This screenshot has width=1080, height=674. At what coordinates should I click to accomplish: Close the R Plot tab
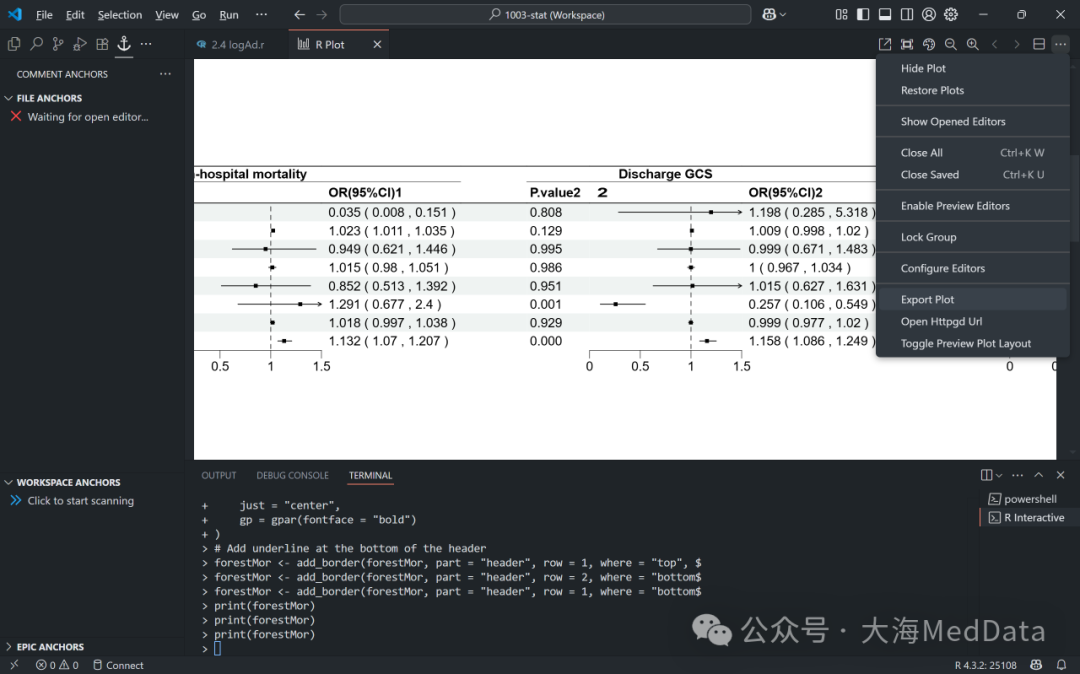377,44
